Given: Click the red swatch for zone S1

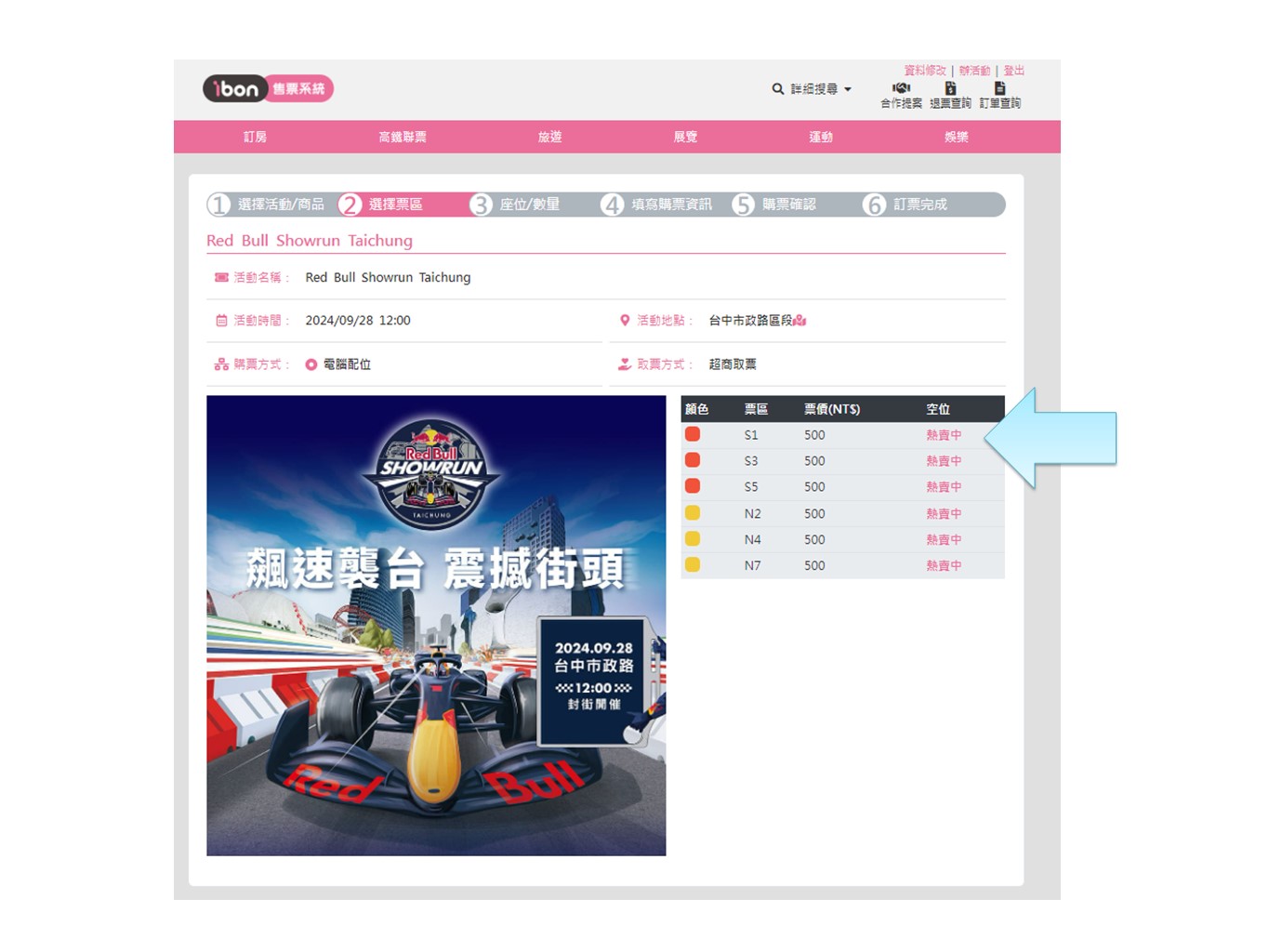Looking at the screenshot, I should (693, 434).
